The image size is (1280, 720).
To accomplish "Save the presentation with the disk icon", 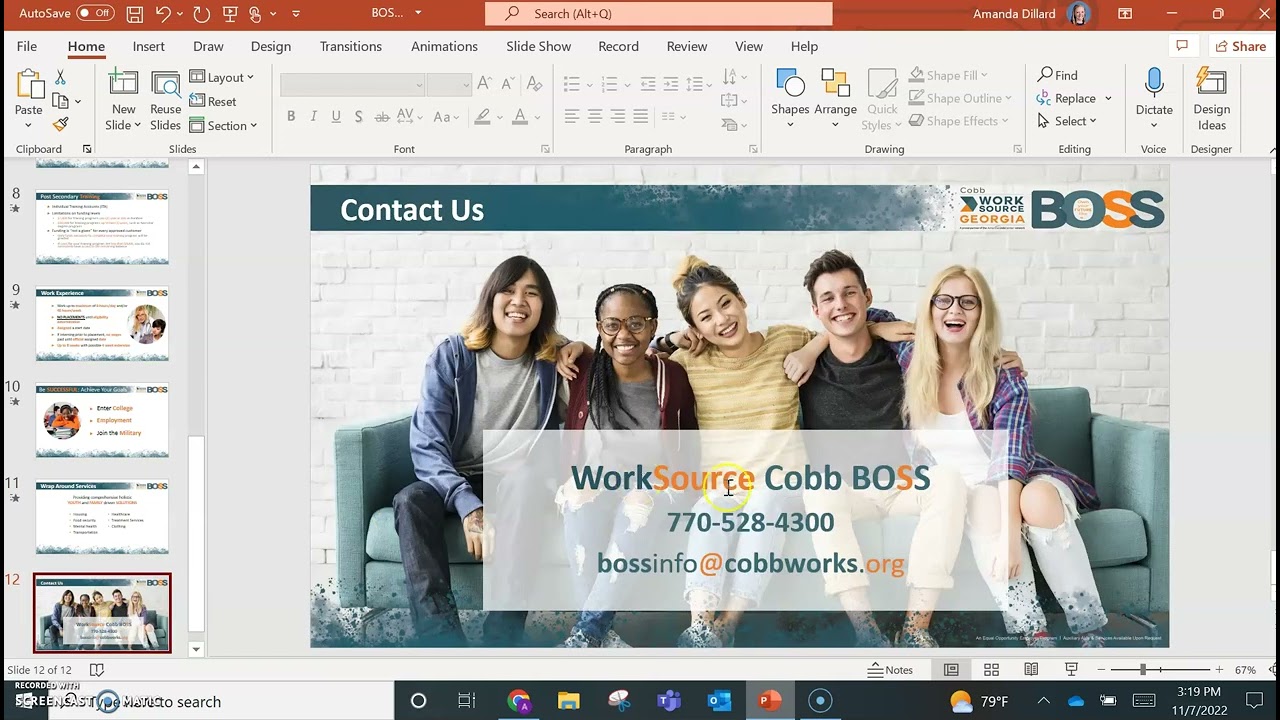I will pyautogui.click(x=135, y=14).
